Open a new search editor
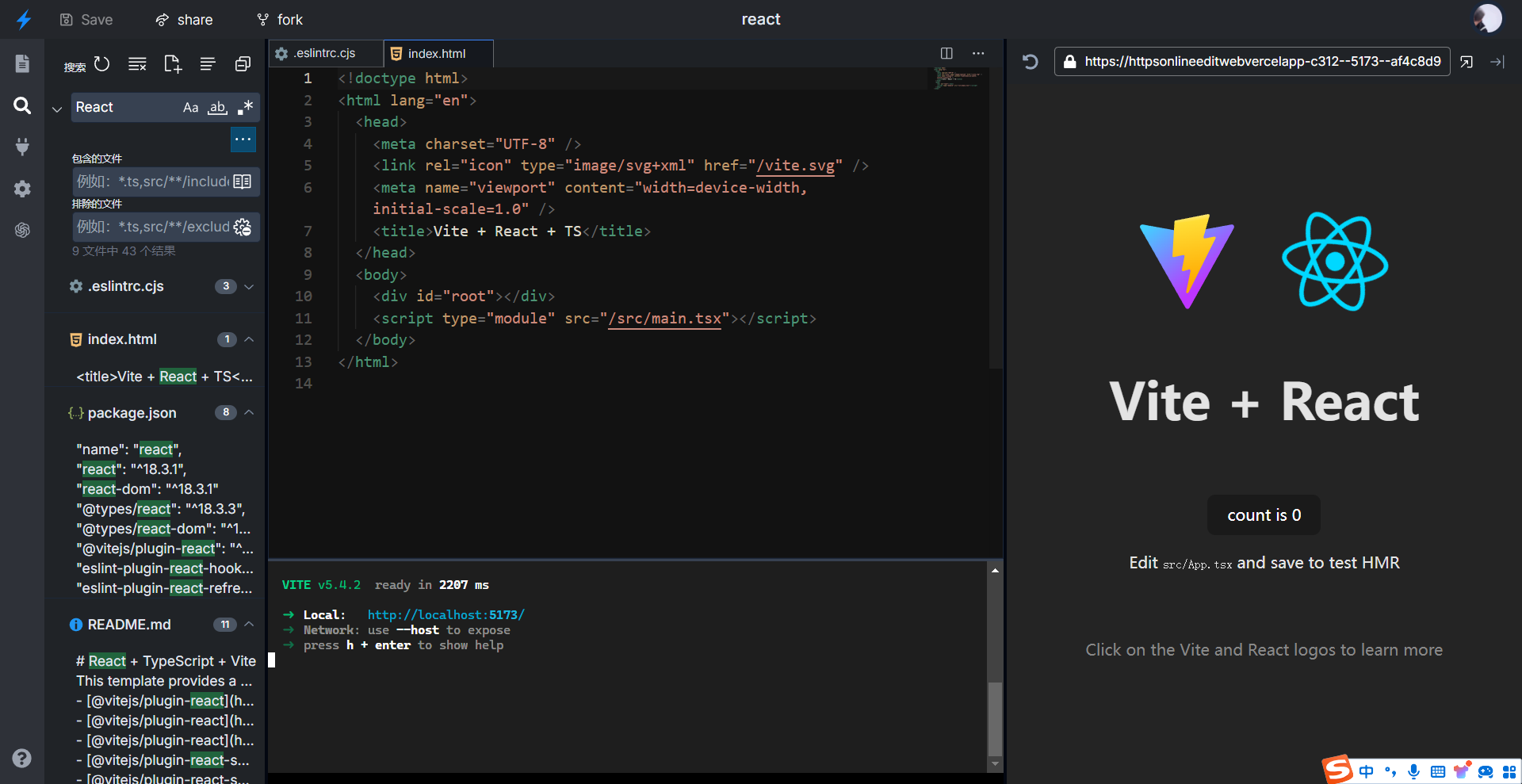Viewport: 1522px width, 784px height. [172, 64]
